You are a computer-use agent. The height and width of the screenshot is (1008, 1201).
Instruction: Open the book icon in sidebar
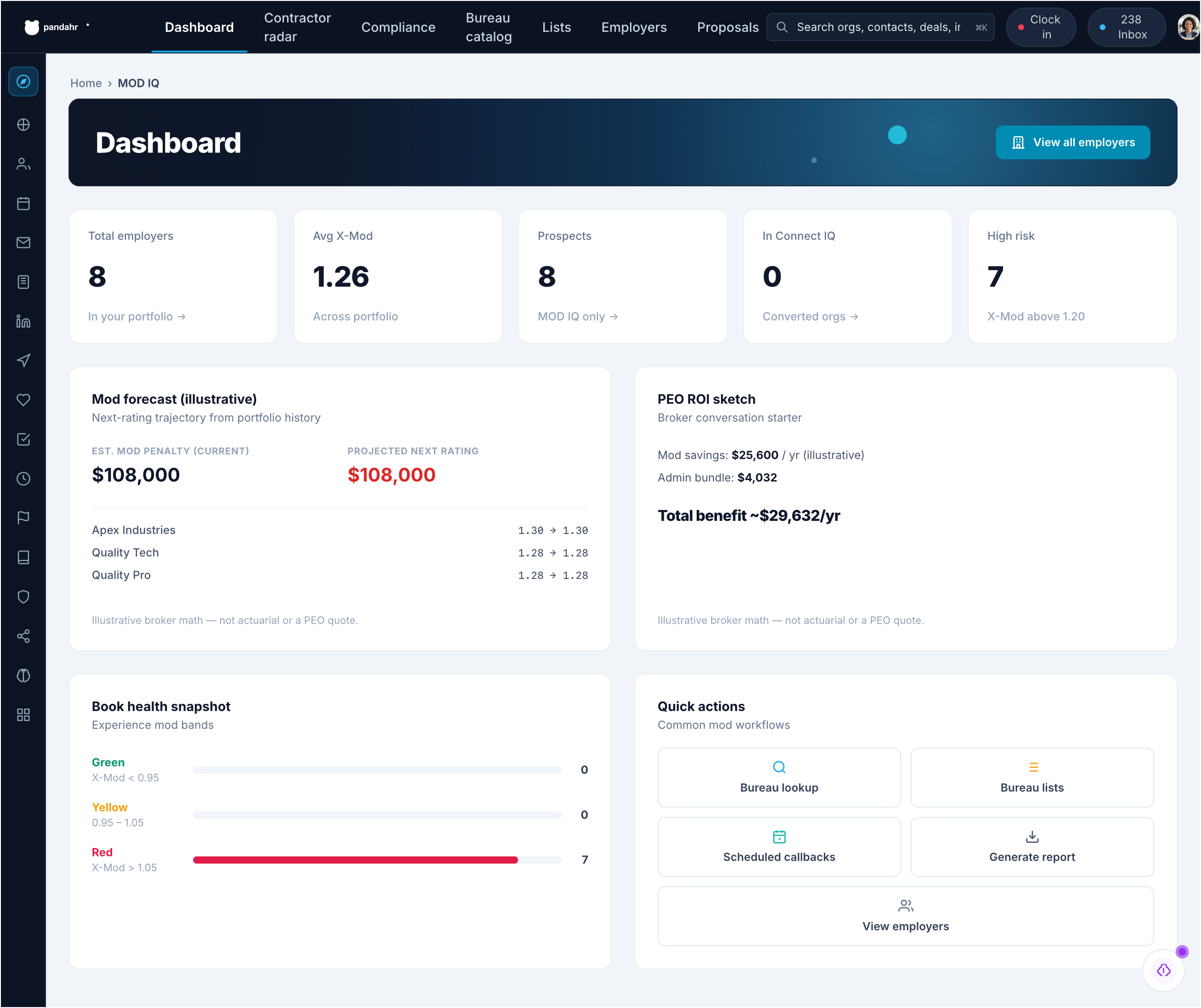click(23, 558)
